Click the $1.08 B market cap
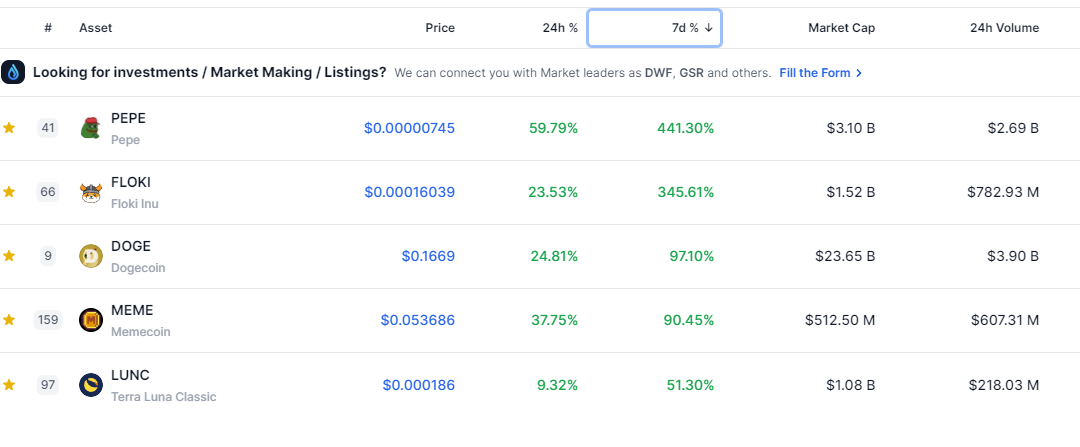 [851, 385]
